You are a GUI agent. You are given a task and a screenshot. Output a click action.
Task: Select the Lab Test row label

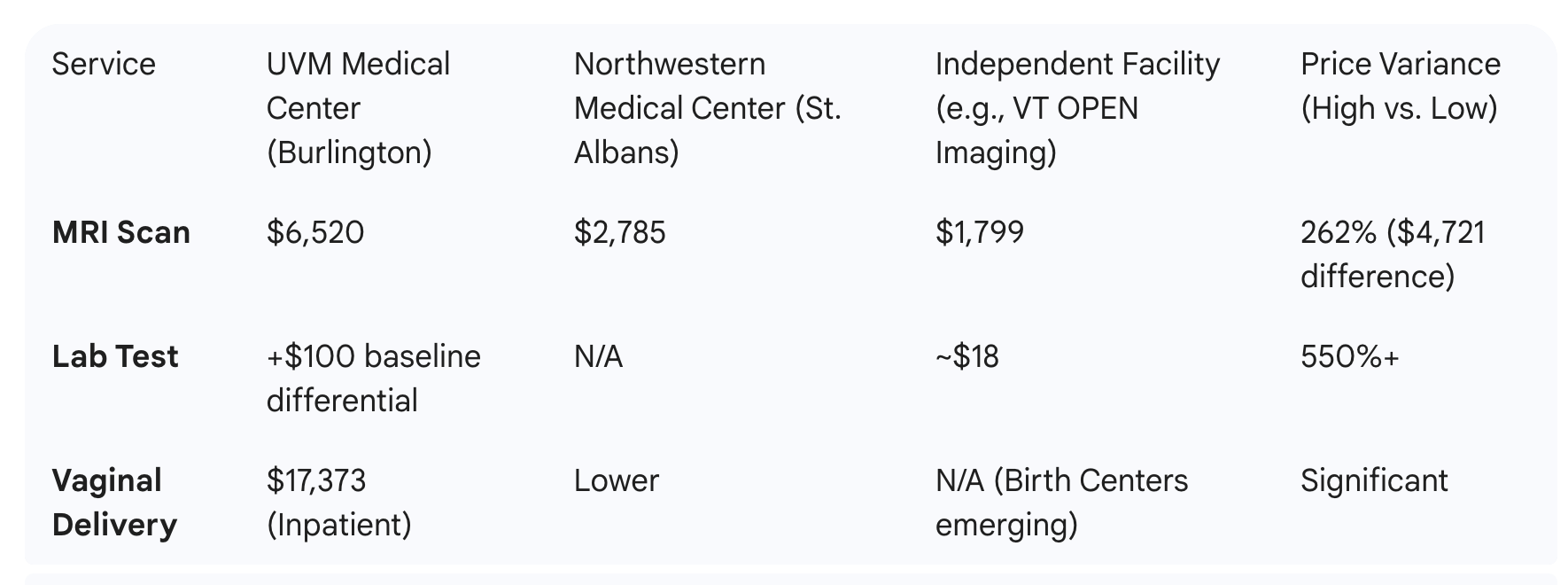115,356
